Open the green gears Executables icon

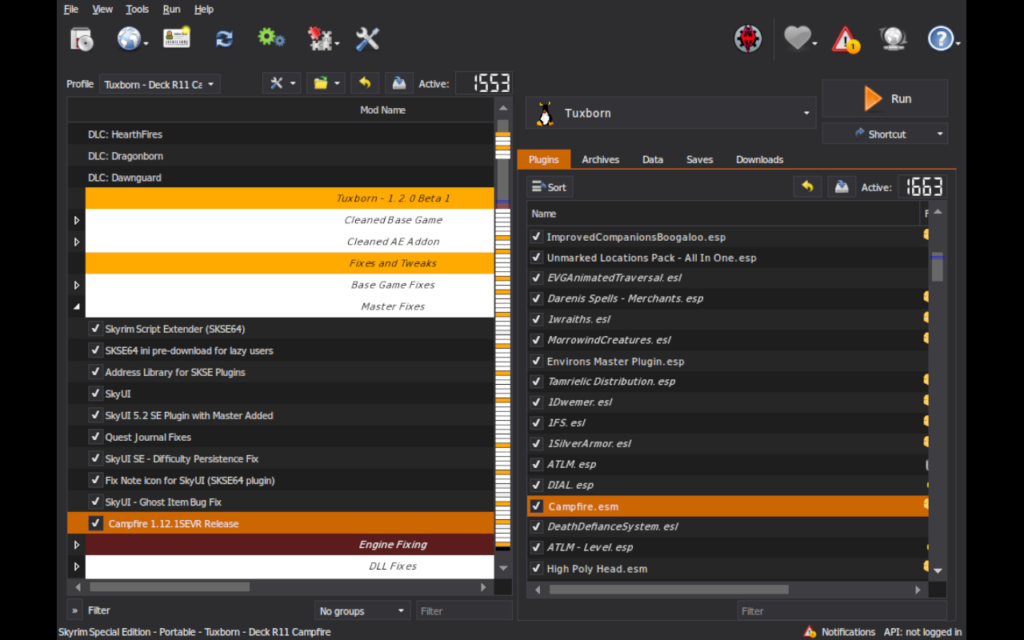coord(271,38)
